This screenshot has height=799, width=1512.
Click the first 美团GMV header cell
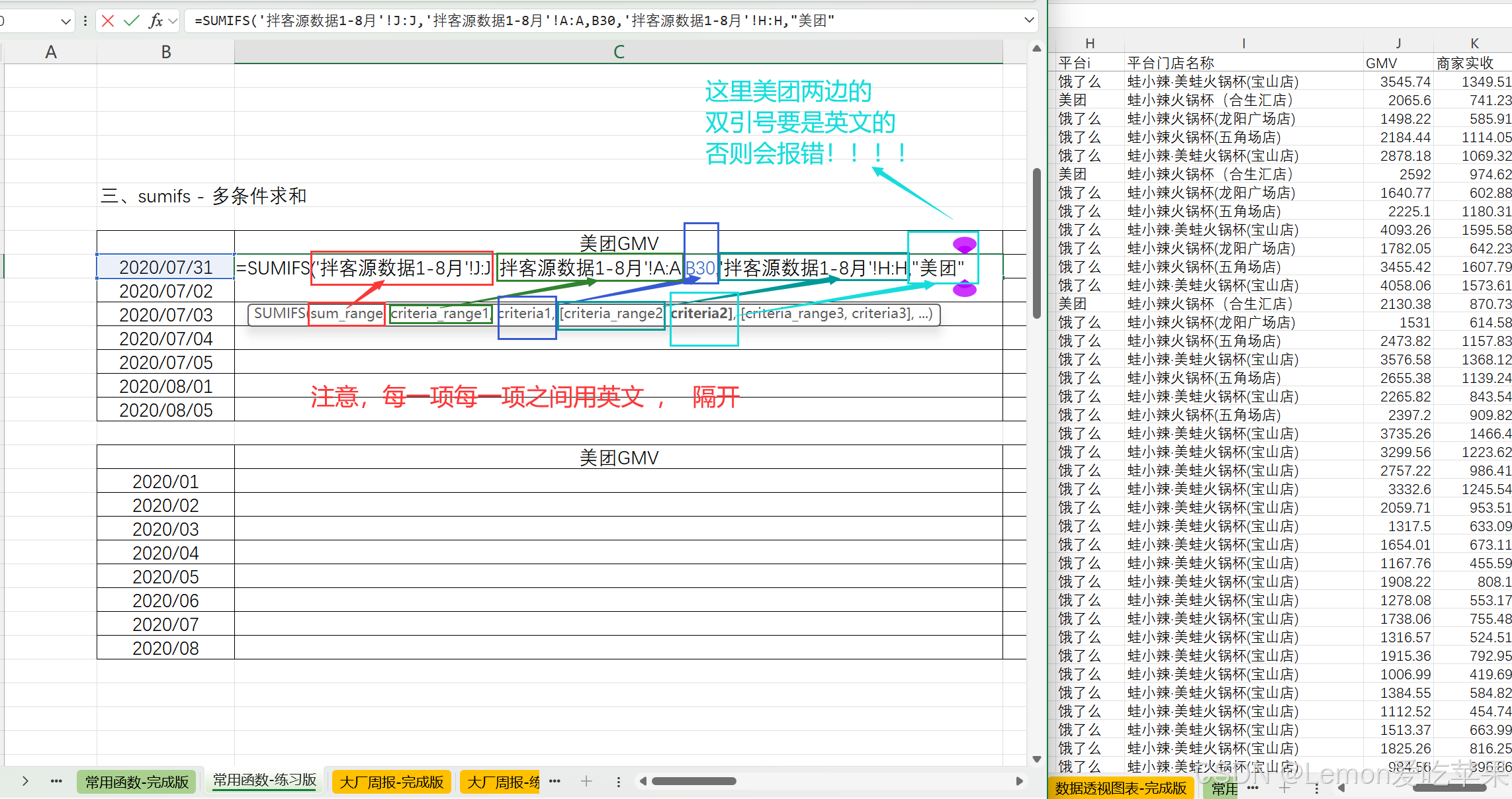pyautogui.click(x=619, y=243)
